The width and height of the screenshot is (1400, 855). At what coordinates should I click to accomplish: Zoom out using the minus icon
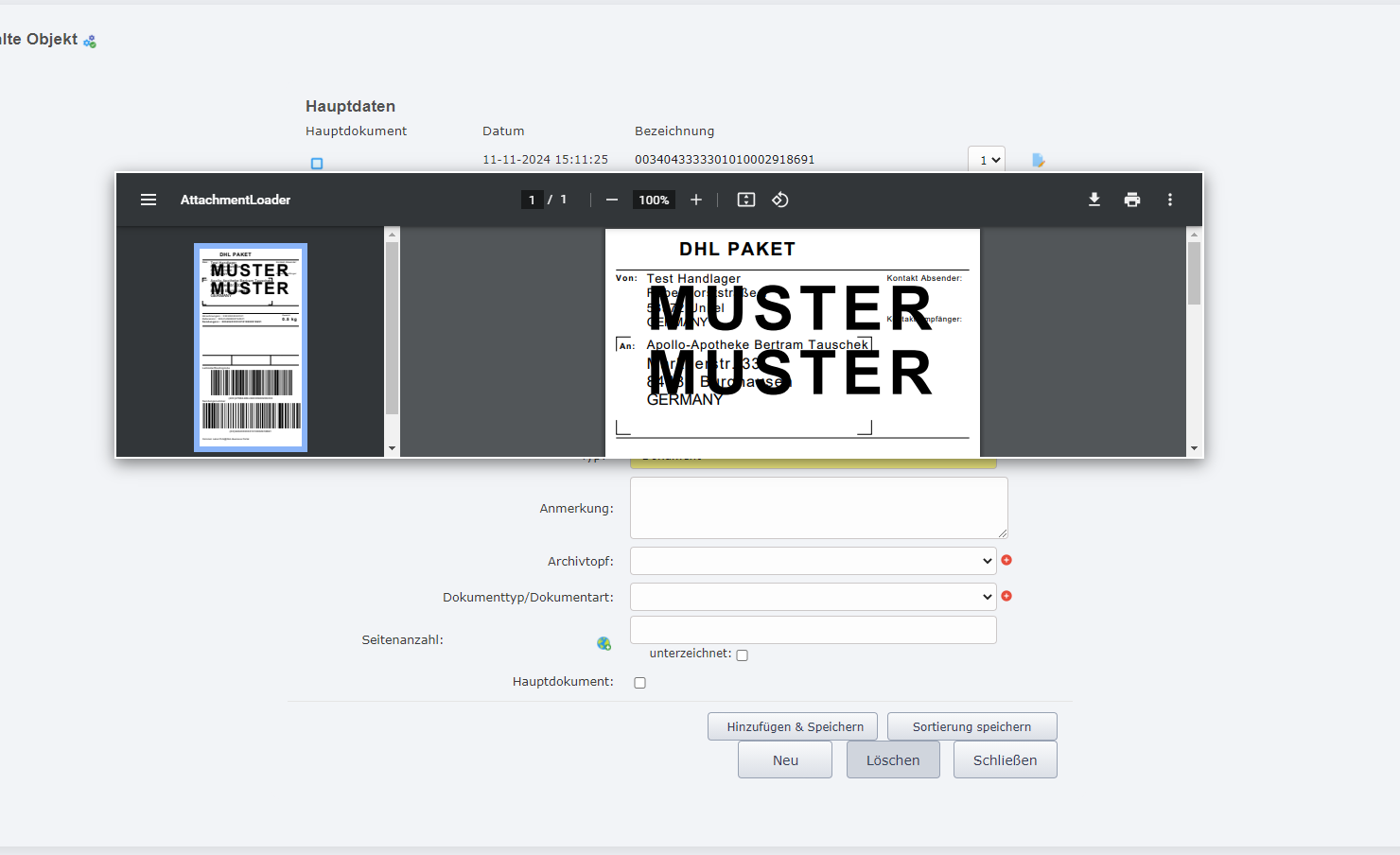[x=612, y=200]
